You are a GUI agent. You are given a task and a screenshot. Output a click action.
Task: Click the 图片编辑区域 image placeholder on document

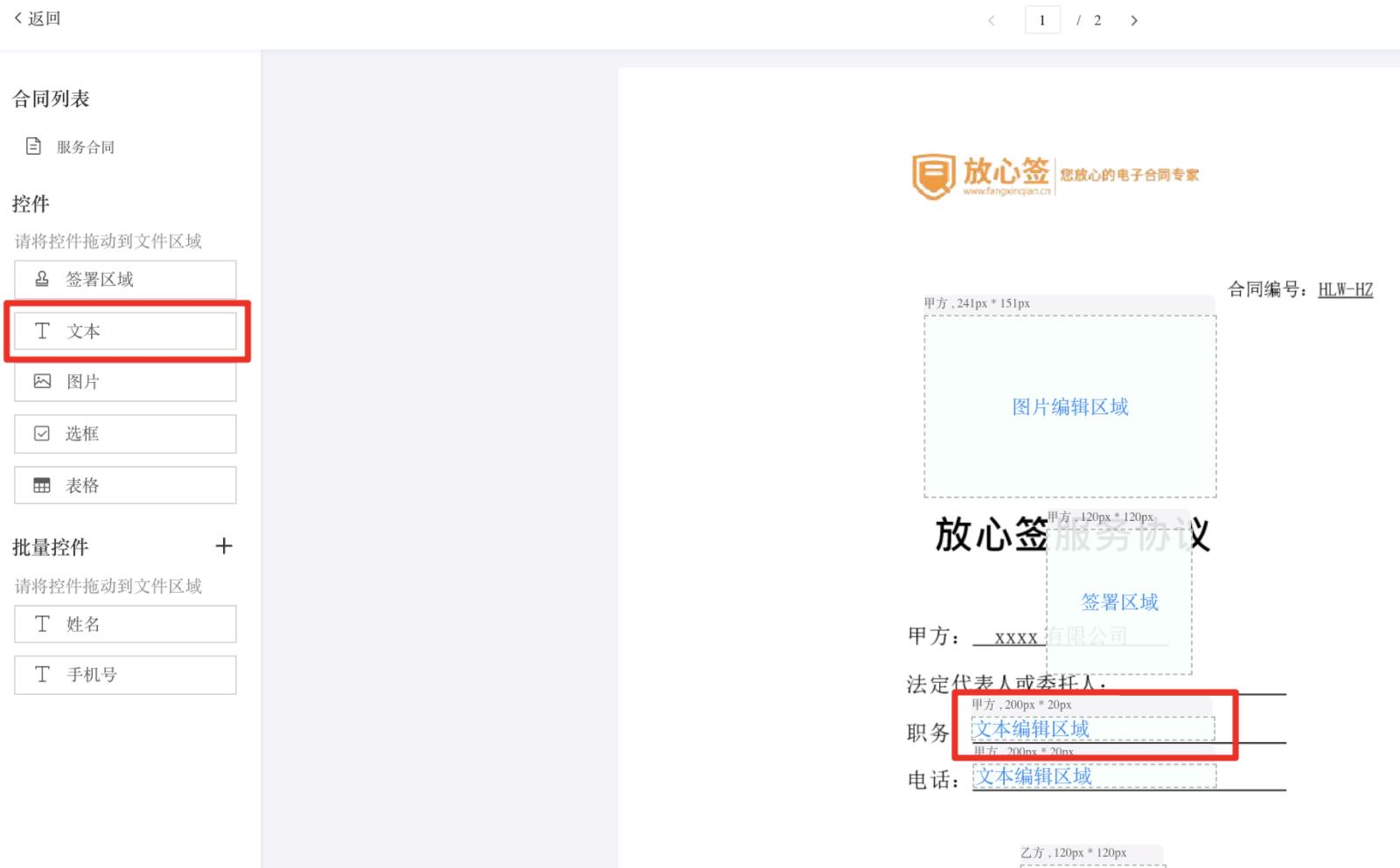(1069, 407)
